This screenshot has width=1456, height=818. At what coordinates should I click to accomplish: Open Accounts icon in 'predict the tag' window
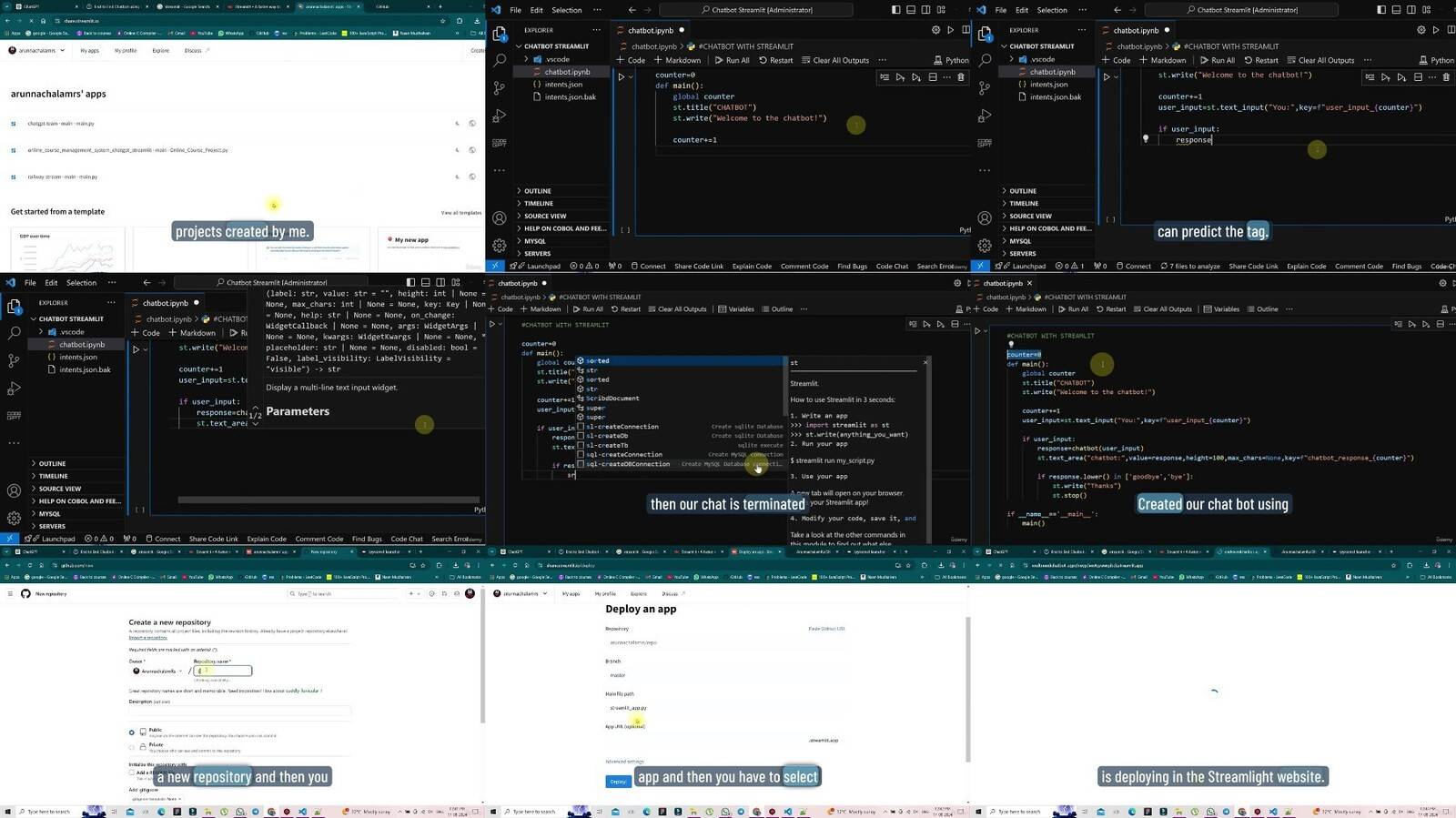click(985, 218)
